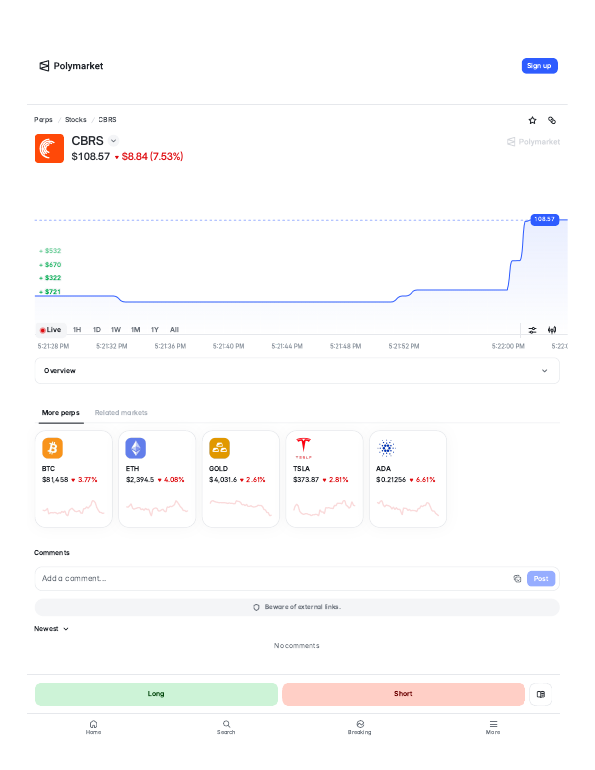Go to Home in bottom navigation

point(93,727)
